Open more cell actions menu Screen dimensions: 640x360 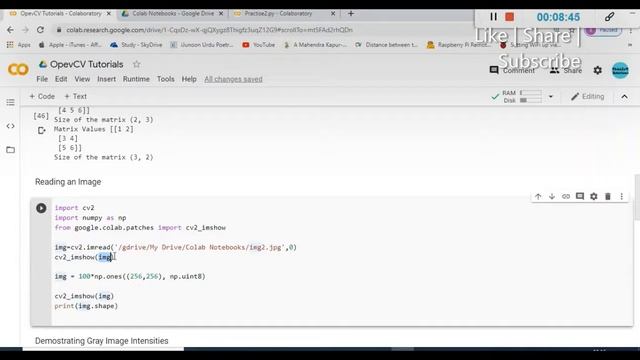point(622,197)
